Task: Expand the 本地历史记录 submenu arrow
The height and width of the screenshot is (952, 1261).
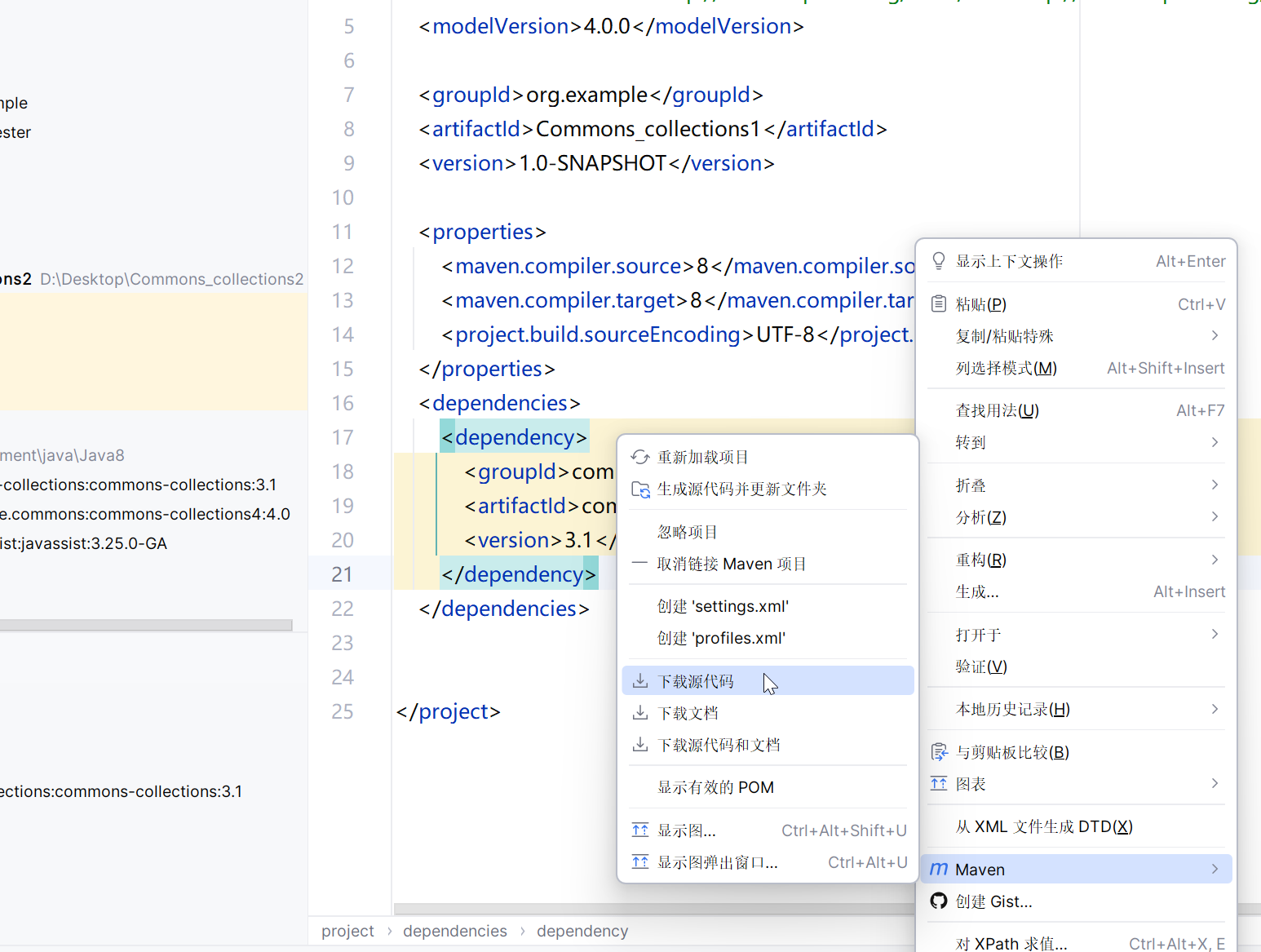Action: click(x=1215, y=709)
